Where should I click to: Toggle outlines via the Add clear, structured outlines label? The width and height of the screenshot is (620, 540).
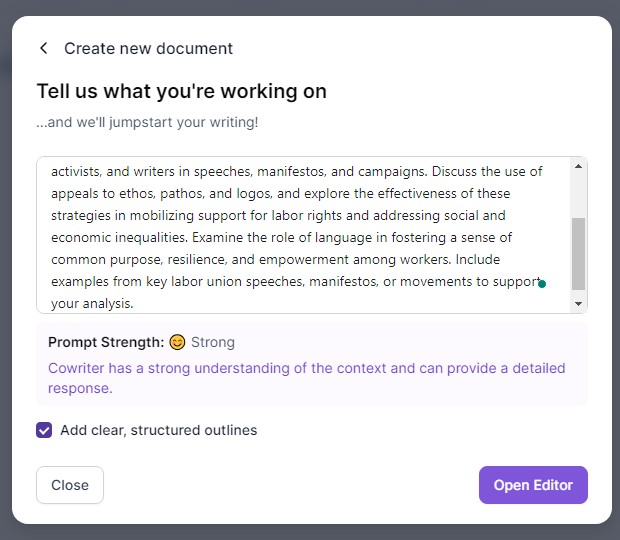click(159, 430)
